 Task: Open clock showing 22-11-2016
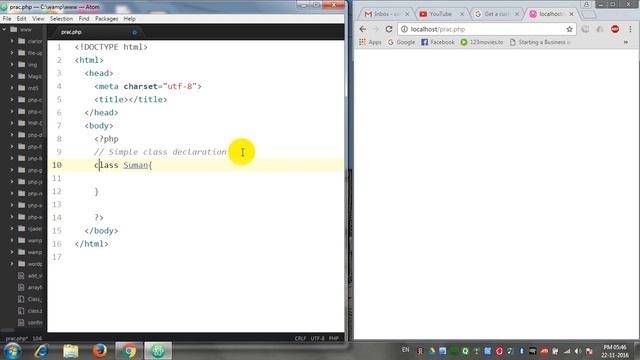(x=615, y=351)
